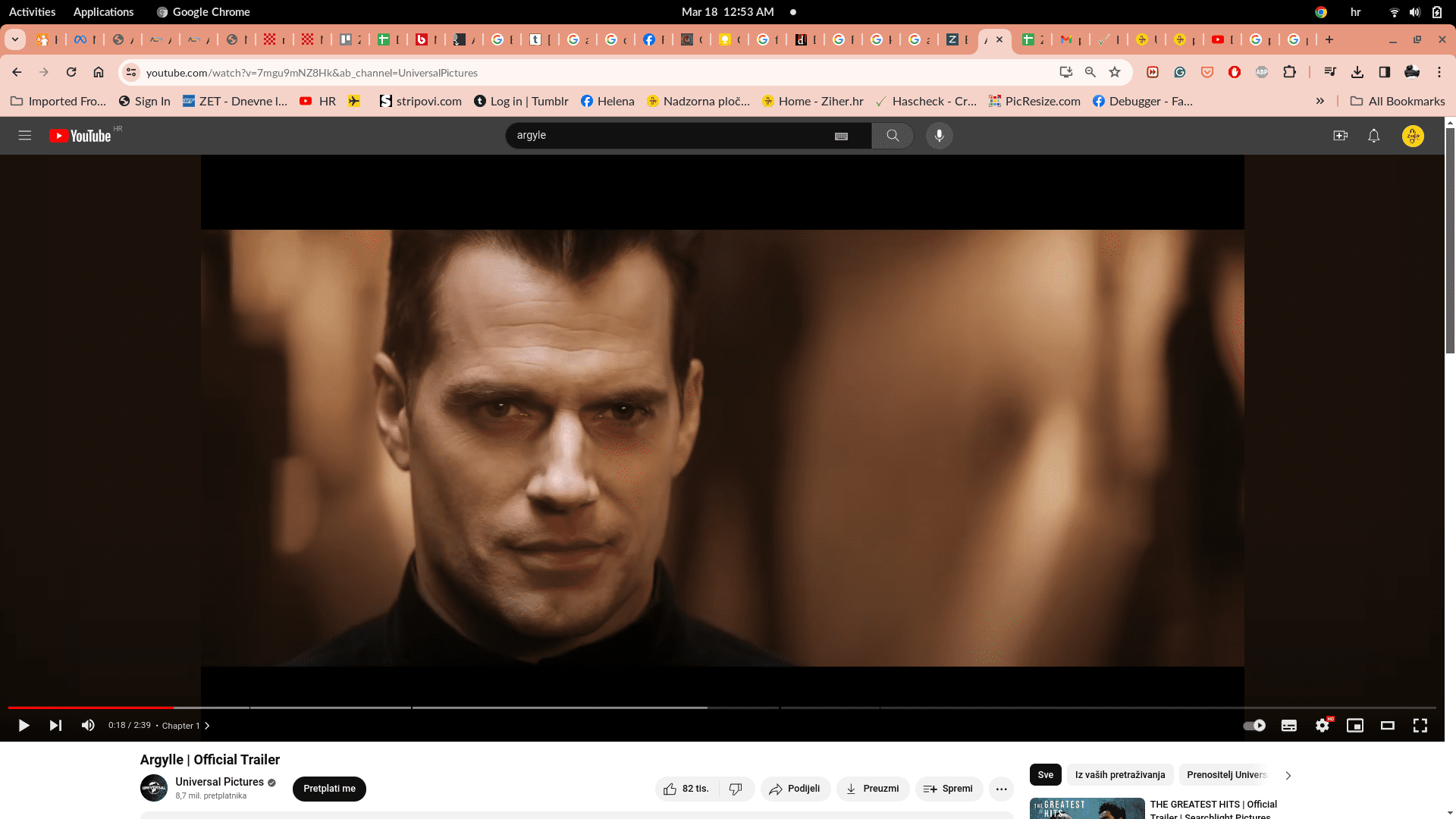Open Google Chrome app menu
The height and width of the screenshot is (819, 1456).
[x=203, y=12]
